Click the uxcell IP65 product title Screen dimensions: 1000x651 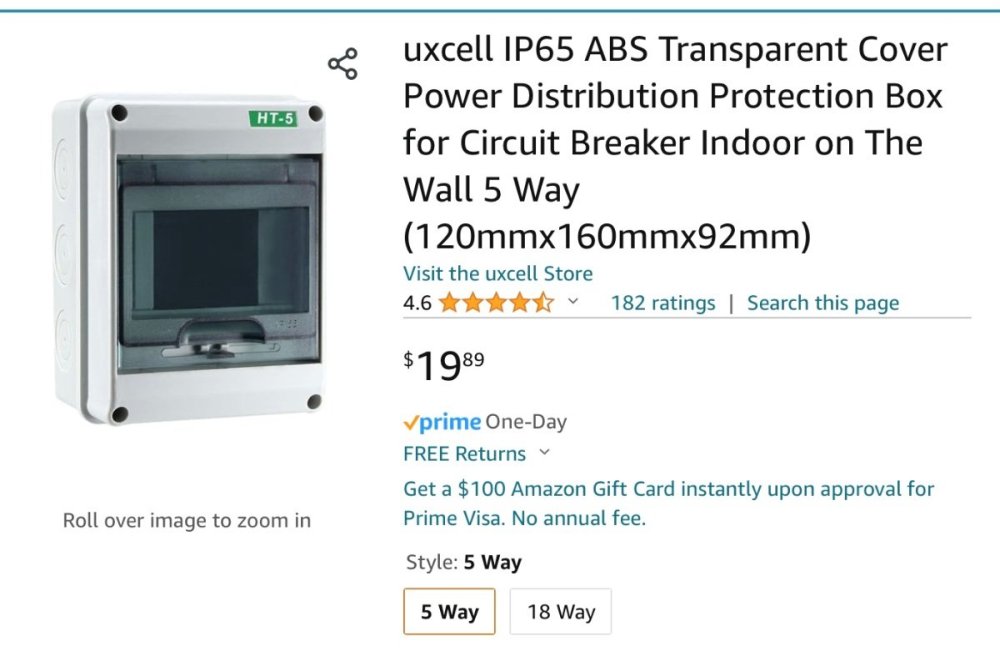675,142
